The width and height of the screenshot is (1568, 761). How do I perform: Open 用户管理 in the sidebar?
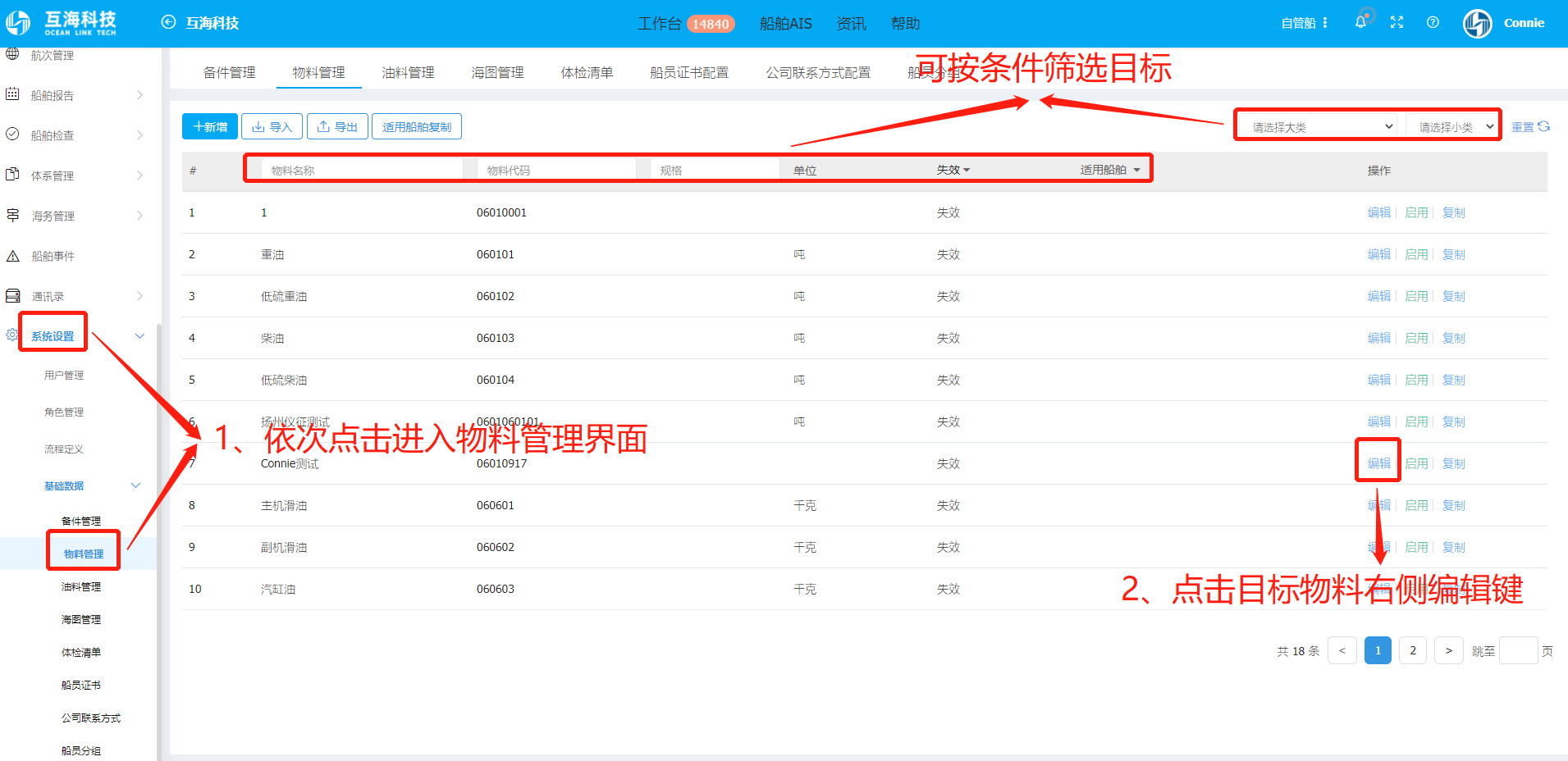point(64,375)
